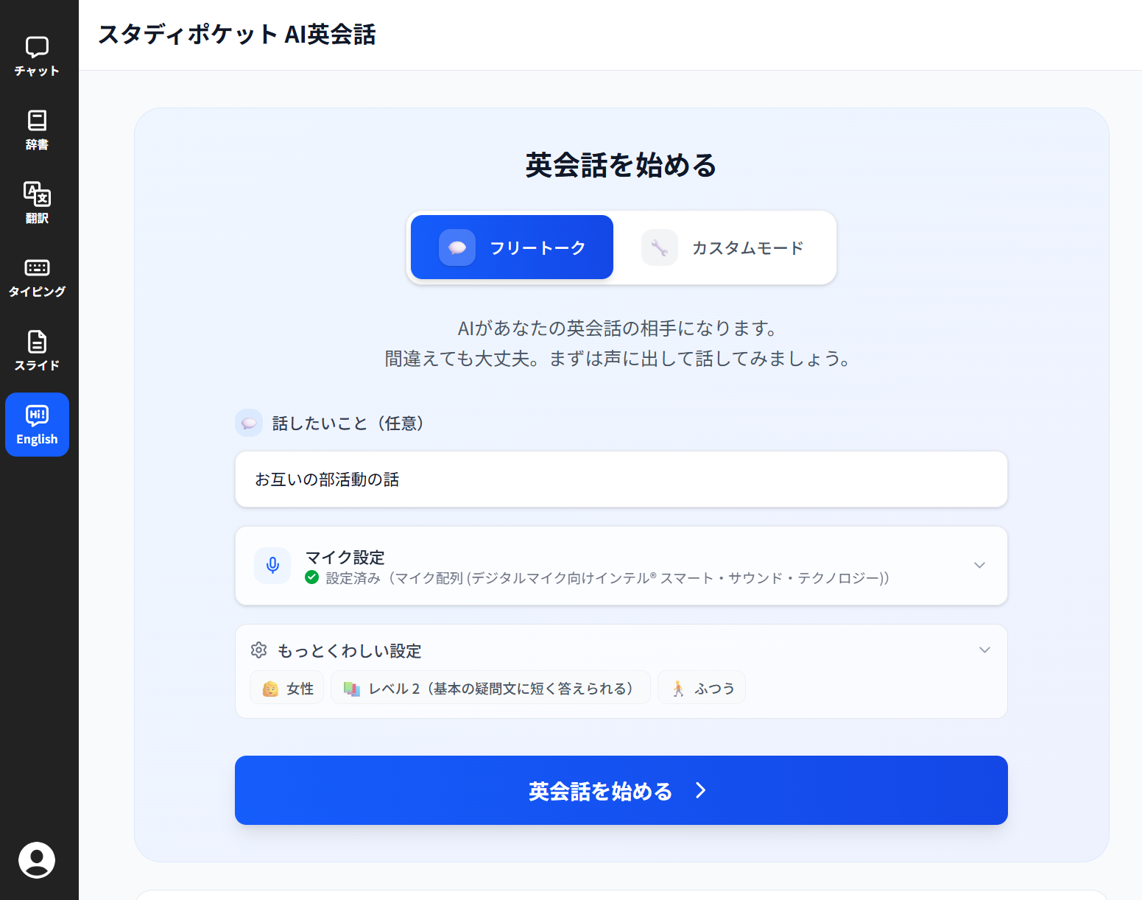The image size is (1142, 900).
Task: Open the slide (スライド) tool
Action: [x=37, y=351]
